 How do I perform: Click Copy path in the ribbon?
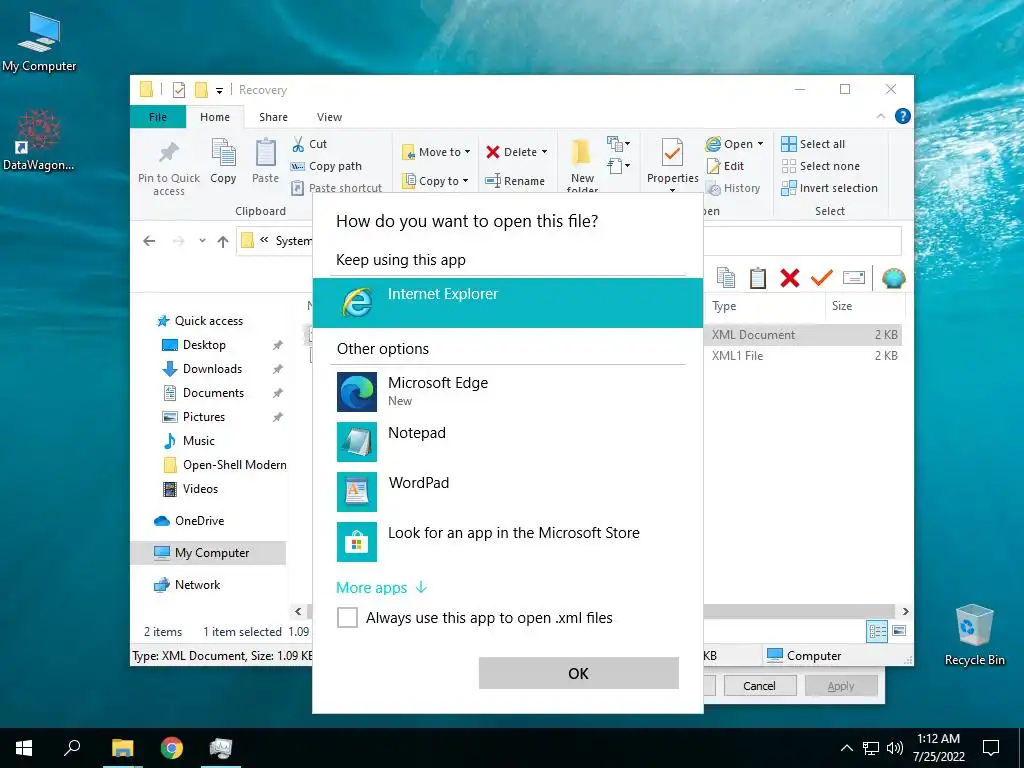tap(326, 166)
